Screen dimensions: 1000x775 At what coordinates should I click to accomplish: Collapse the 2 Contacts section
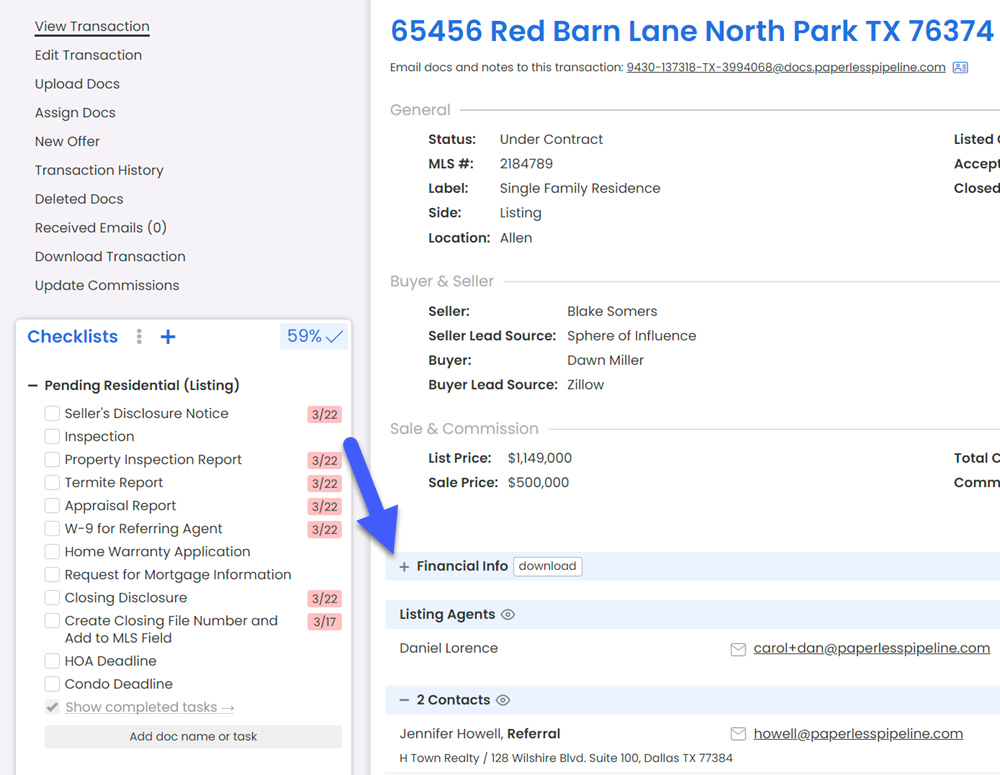click(404, 700)
